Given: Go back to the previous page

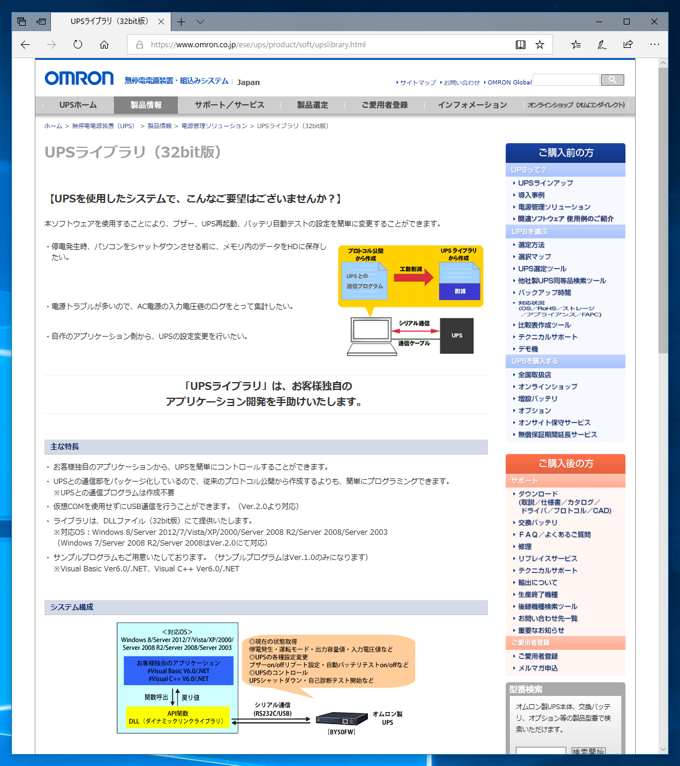Looking at the screenshot, I should pos(25,44).
